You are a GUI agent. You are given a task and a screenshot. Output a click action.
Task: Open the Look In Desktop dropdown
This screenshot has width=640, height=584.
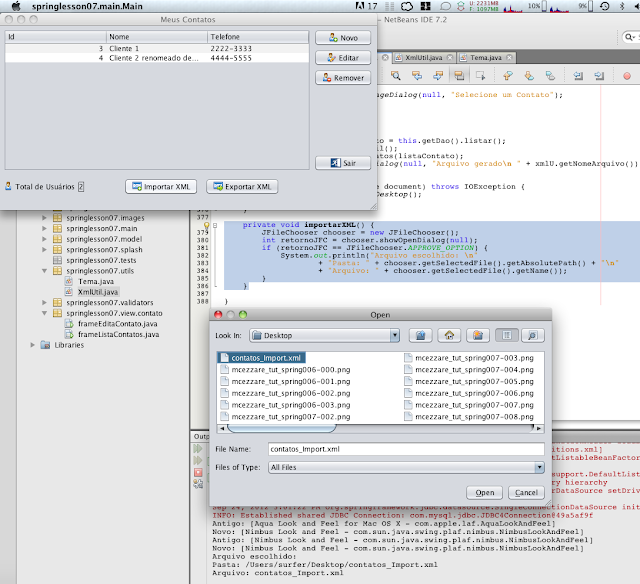pyautogui.click(x=324, y=335)
